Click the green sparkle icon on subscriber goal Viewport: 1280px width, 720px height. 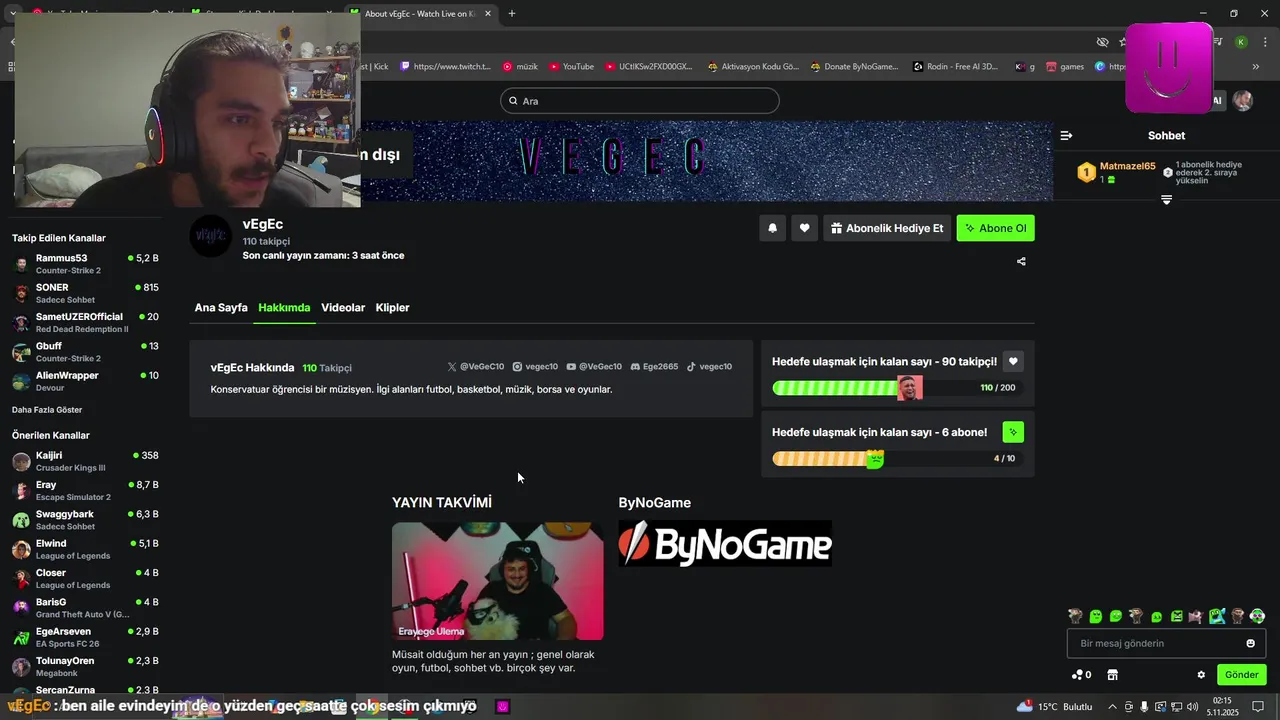(1013, 432)
